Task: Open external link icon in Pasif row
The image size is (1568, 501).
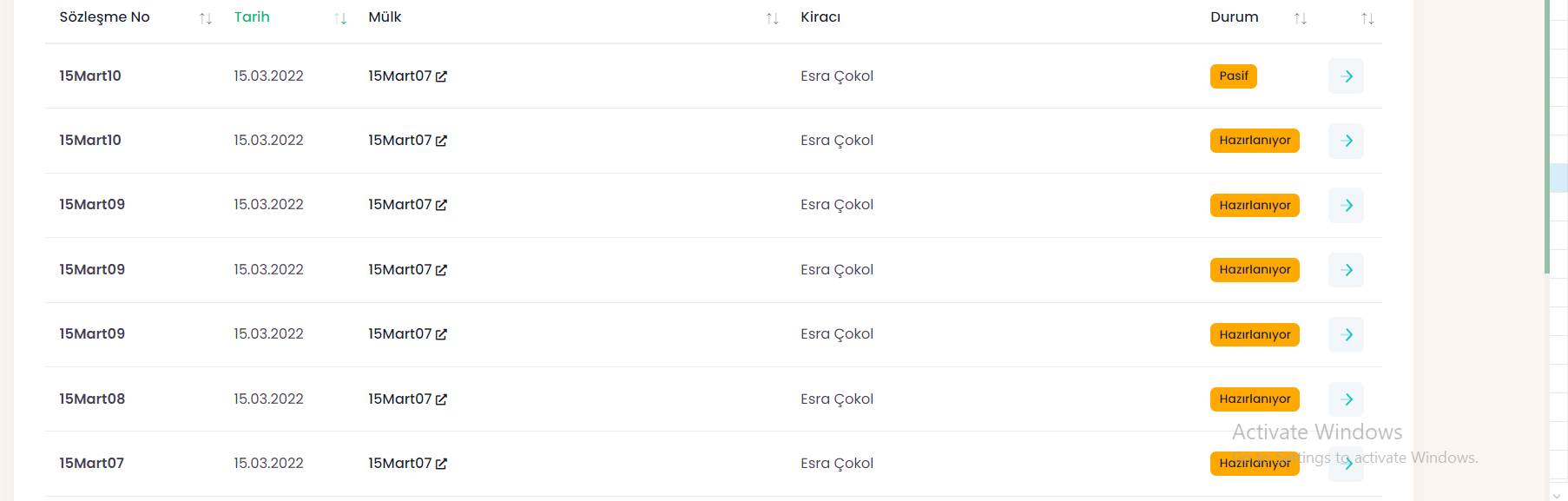Action: tap(441, 76)
